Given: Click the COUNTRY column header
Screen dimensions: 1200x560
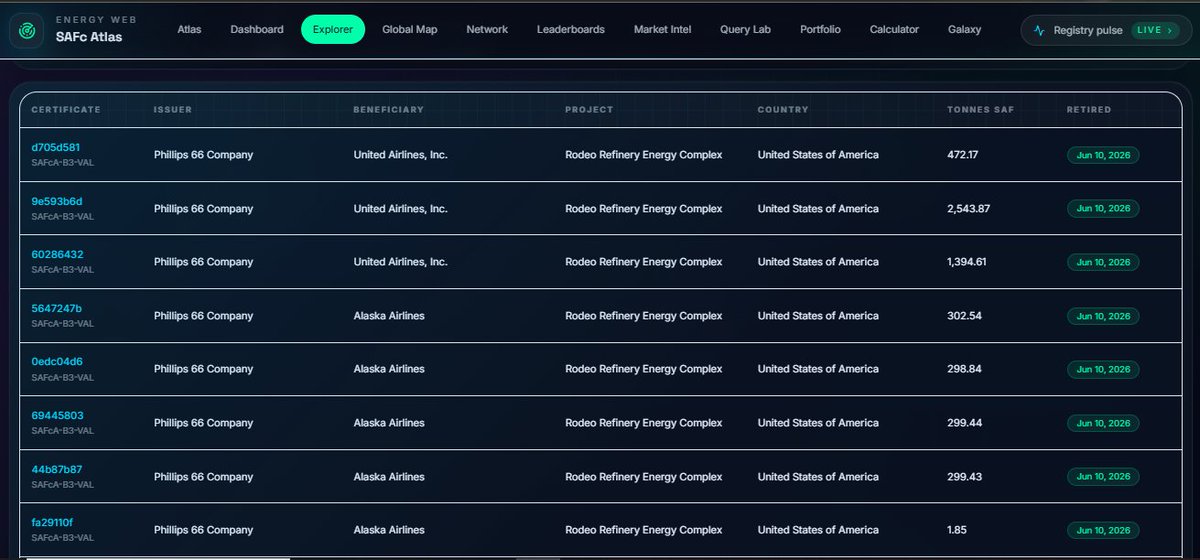Looking at the screenshot, I should point(783,109).
